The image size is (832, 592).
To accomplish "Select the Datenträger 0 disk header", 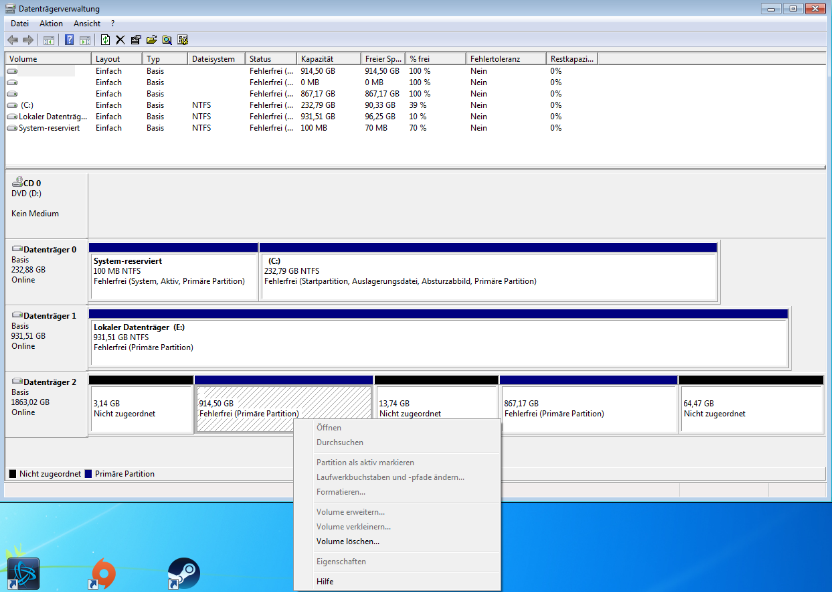I will (46, 272).
